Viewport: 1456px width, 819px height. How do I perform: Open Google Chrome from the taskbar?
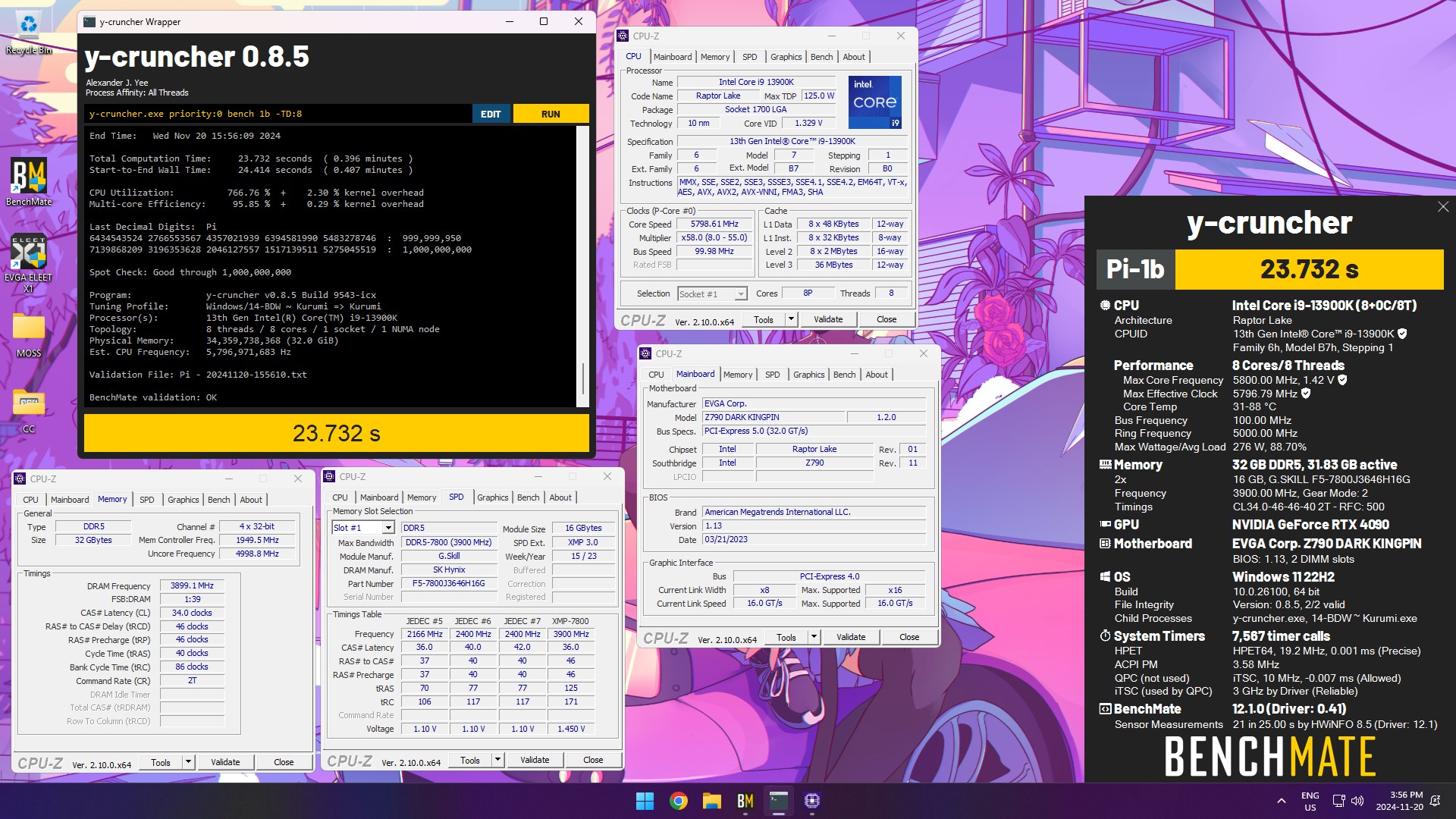pyautogui.click(x=679, y=801)
